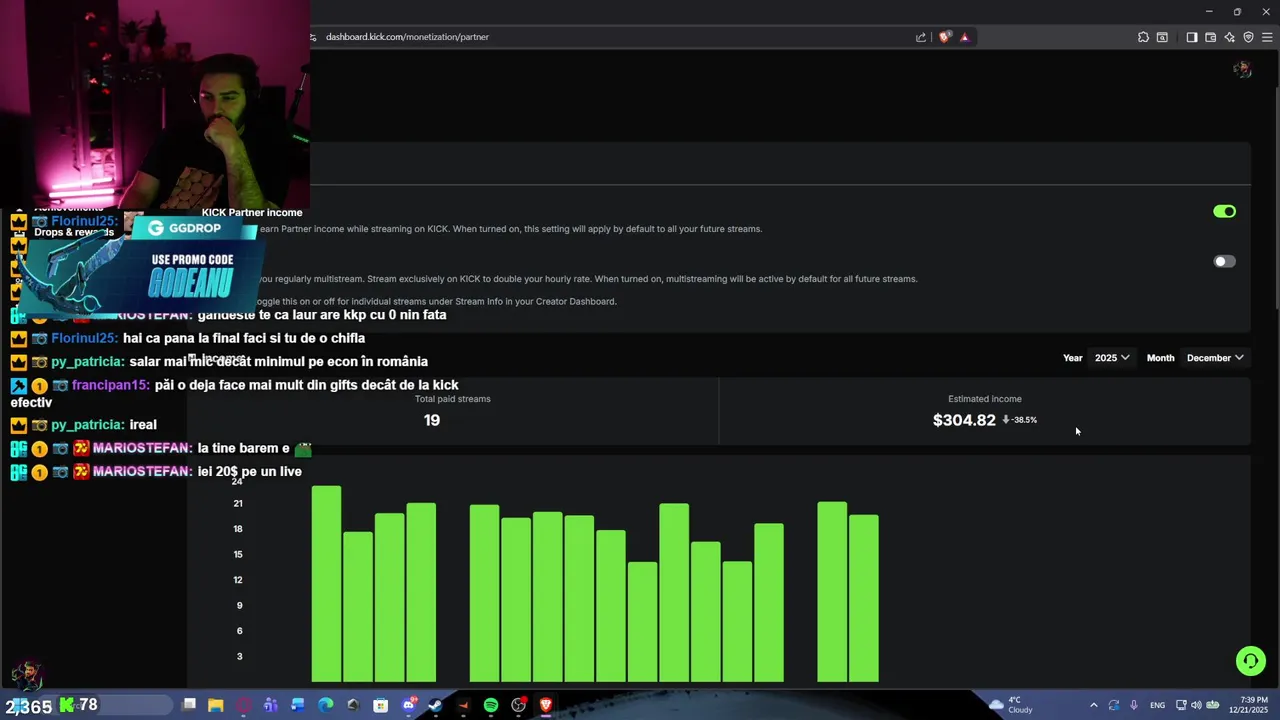The image size is (1280, 720).
Task: Open the Brave Wallet icon
Action: click(x=1210, y=37)
